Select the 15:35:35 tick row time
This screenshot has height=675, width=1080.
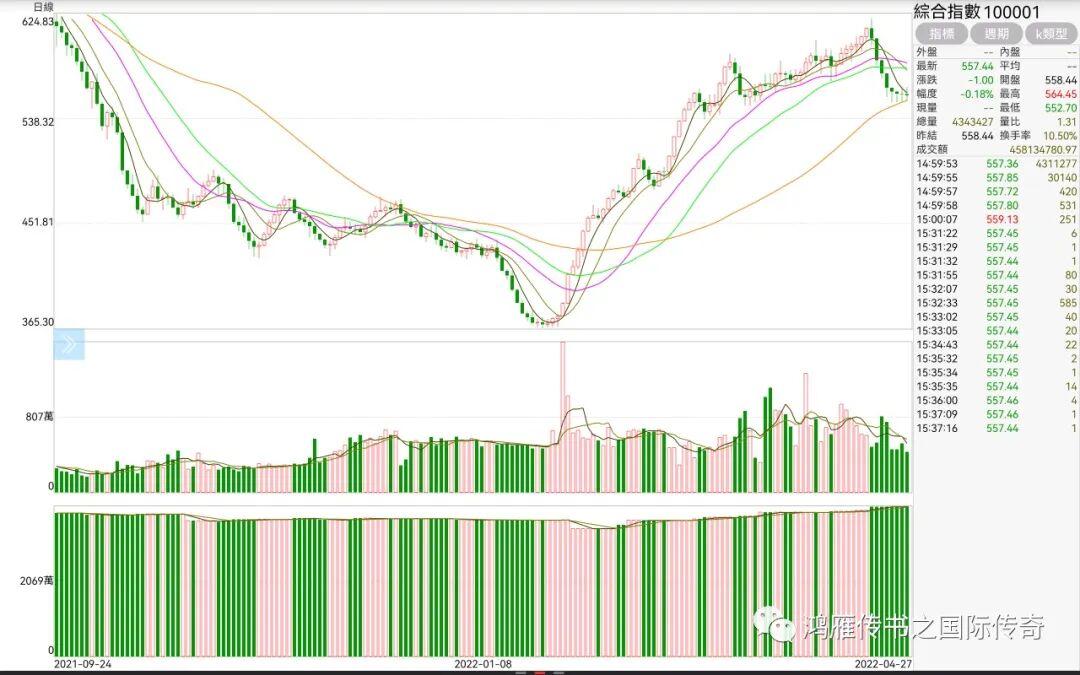pos(937,386)
